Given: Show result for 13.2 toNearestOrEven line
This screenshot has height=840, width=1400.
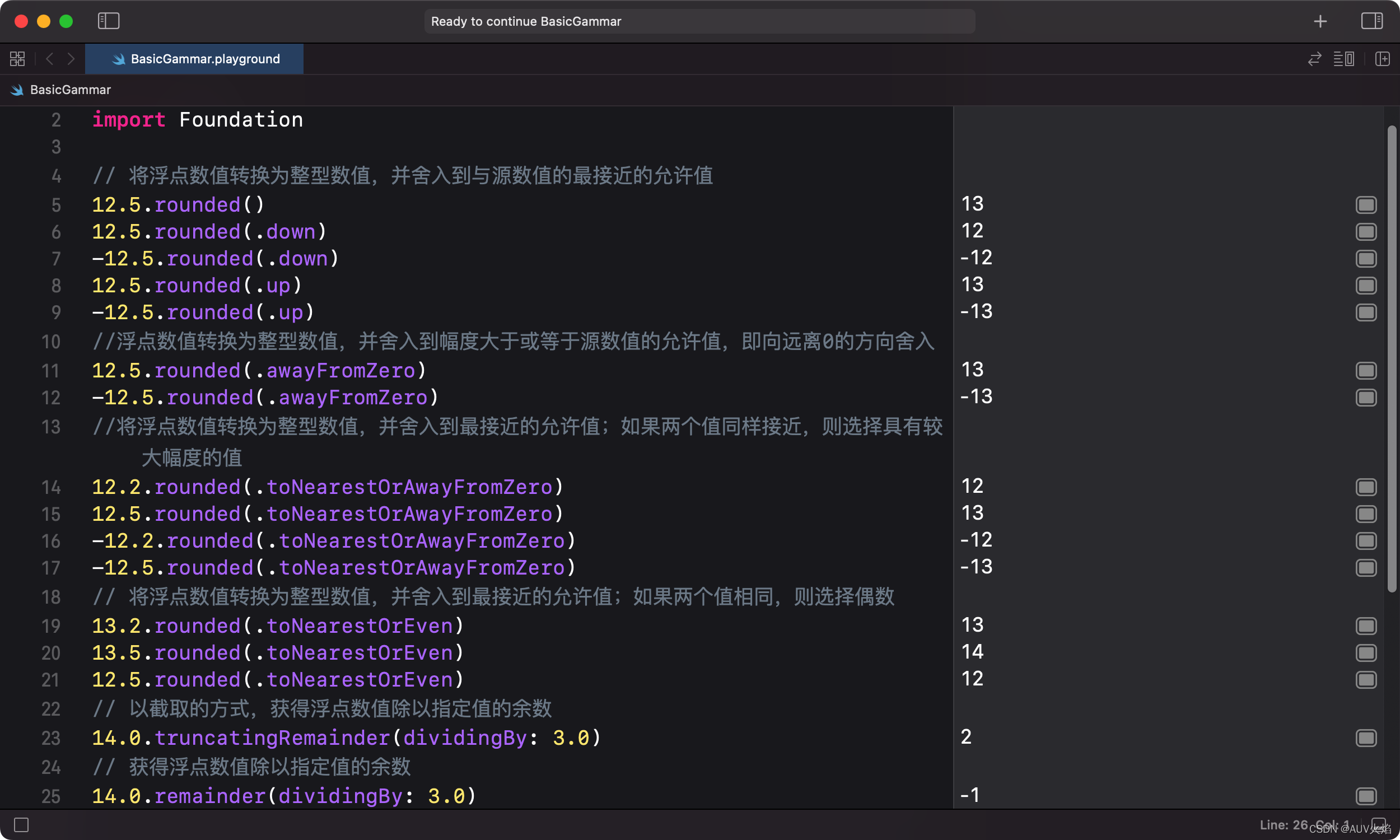Looking at the screenshot, I should point(1365,626).
